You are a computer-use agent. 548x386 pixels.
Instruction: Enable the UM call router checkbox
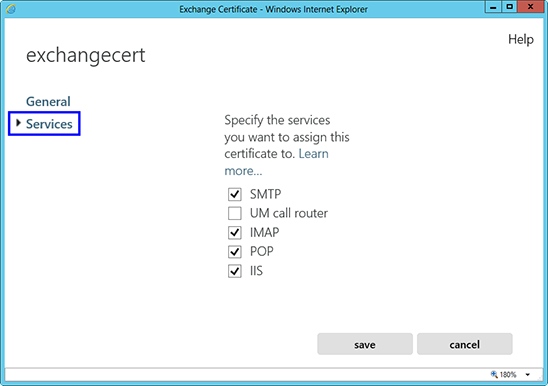[235, 213]
